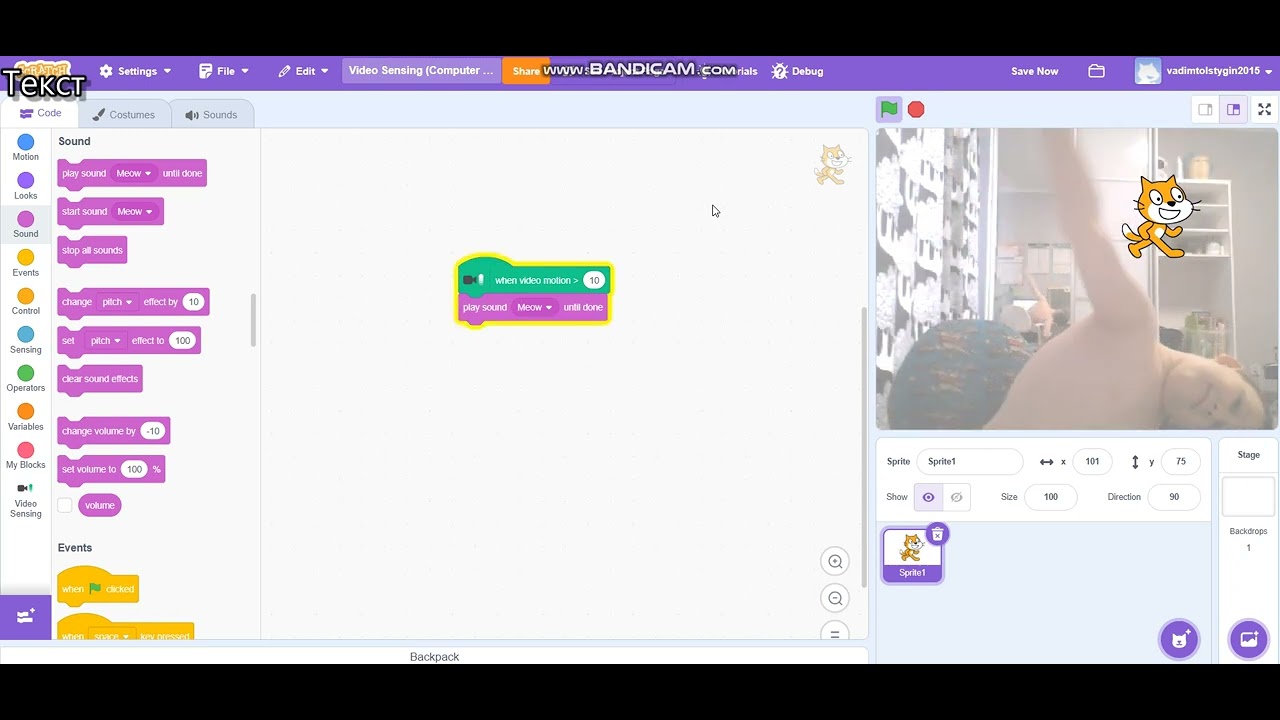Select the Control blocks category
The image size is (1280, 720).
pos(26,301)
